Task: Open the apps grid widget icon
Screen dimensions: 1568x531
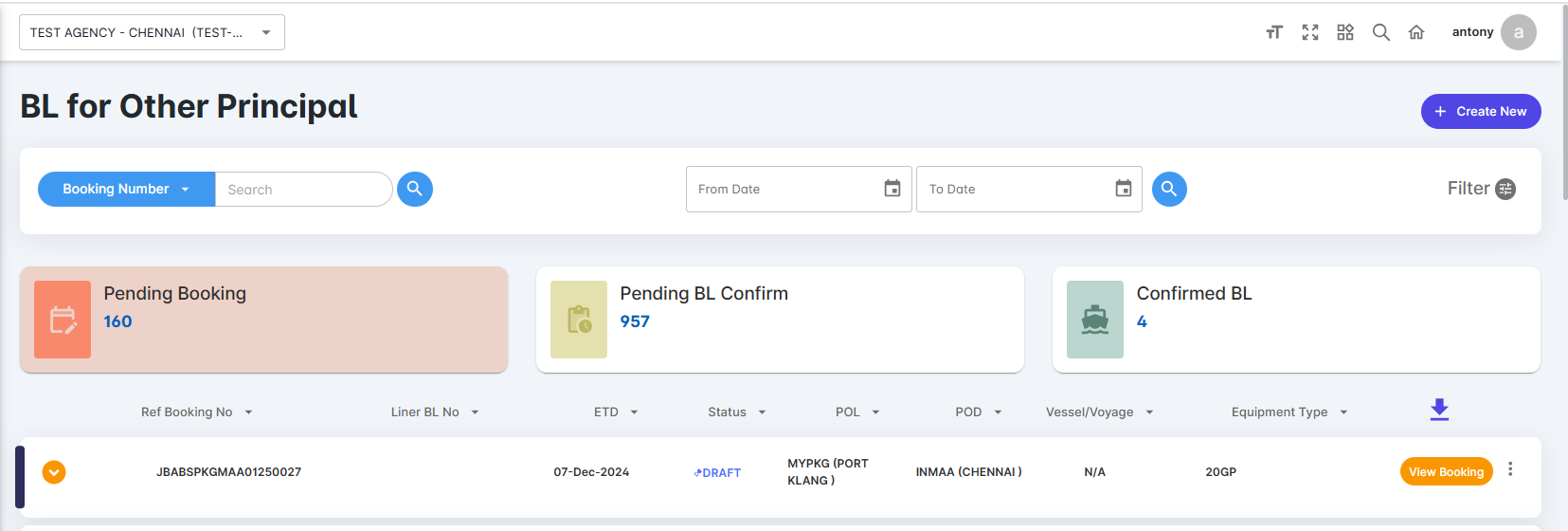Action: [x=1345, y=32]
